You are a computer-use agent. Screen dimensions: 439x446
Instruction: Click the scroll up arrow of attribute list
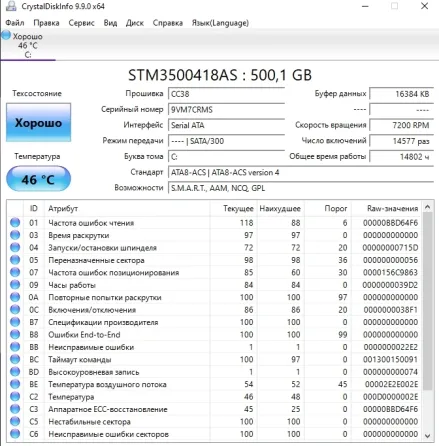point(428,207)
